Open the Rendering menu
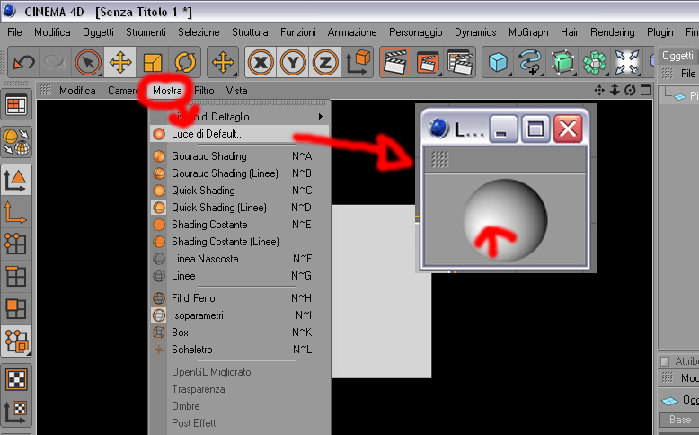Screen dimensions: 699x435 click(612, 32)
